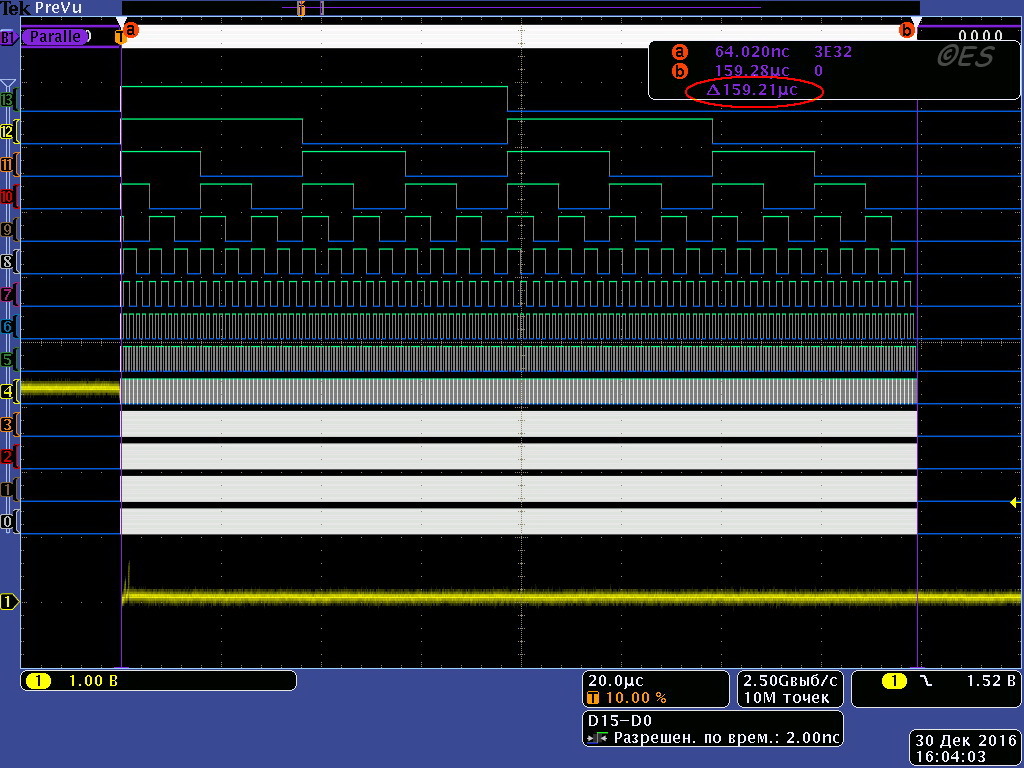The width and height of the screenshot is (1024, 768).
Task: Click the 10.00 % trigger position value
Action: coord(636,697)
